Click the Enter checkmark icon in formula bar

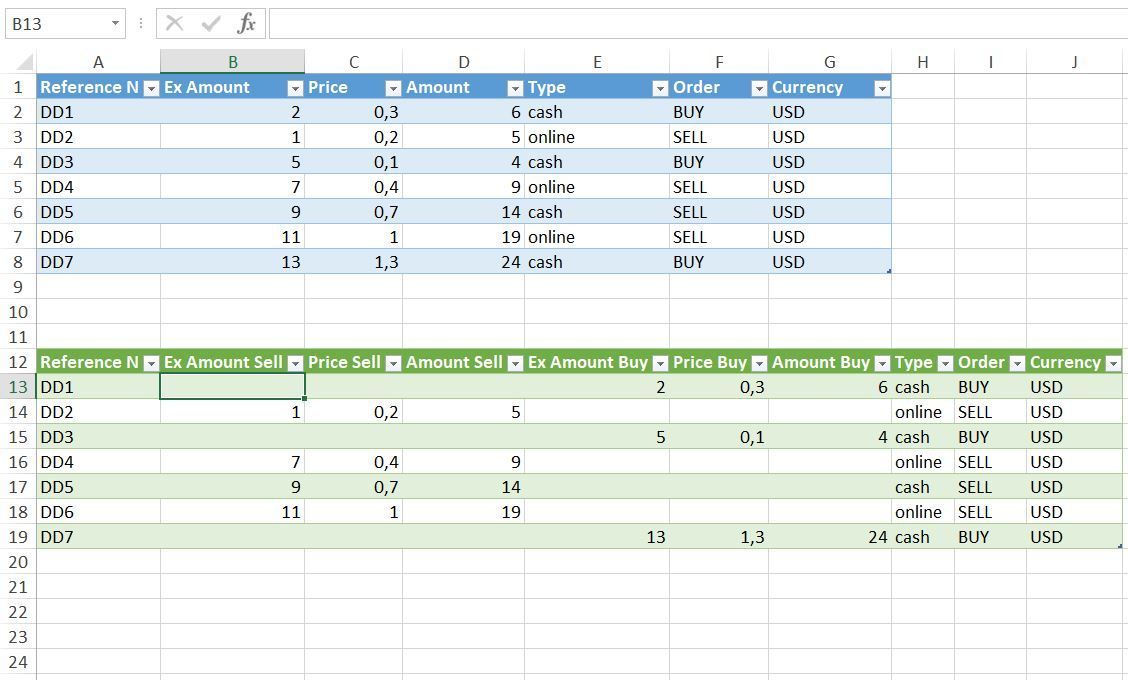point(211,24)
